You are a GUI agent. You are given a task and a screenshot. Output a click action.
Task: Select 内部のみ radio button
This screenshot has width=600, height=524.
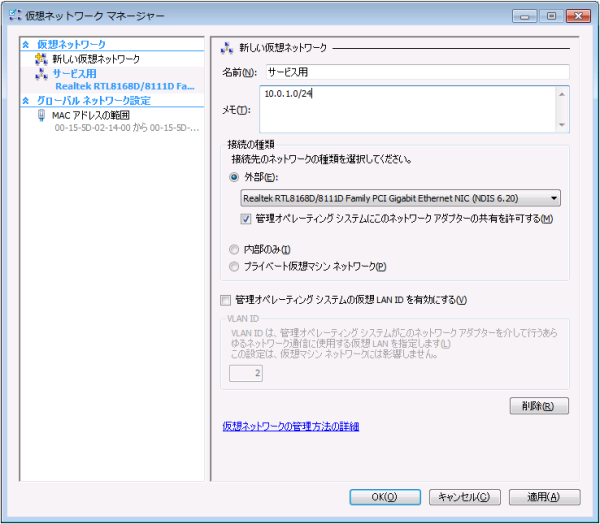pyautogui.click(x=235, y=249)
